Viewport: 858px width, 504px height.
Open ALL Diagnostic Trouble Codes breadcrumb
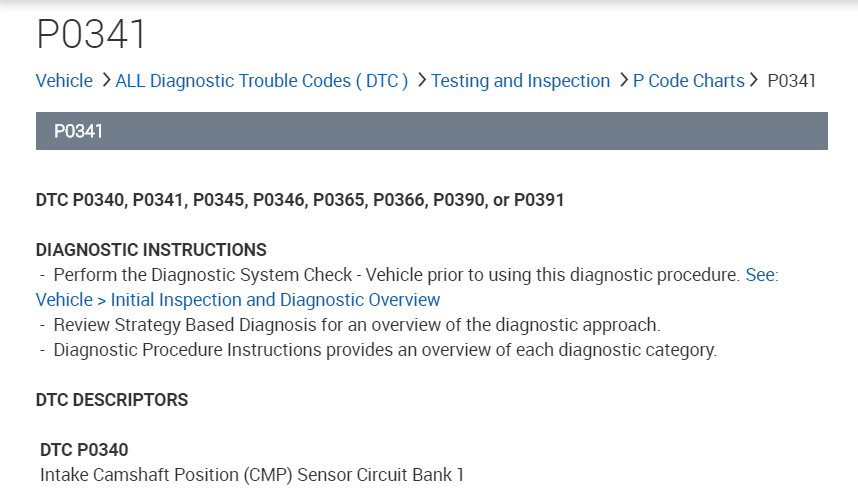262,81
